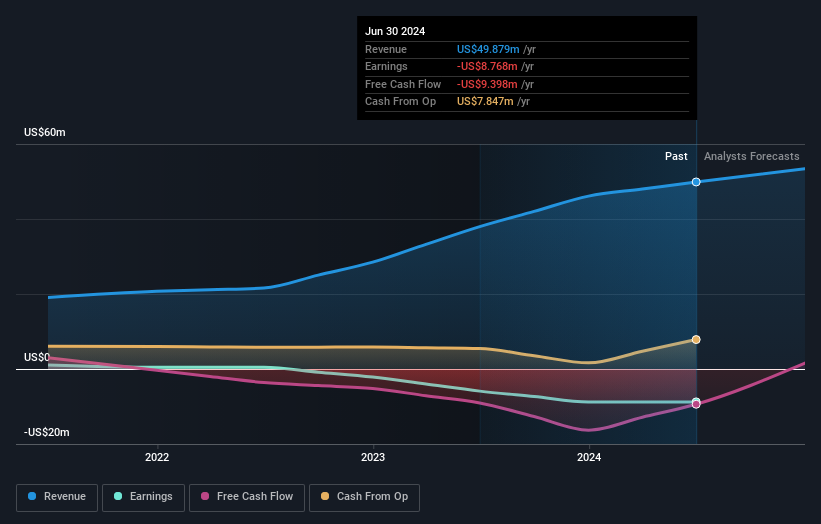Click the US$49.879m revenue value
The height and width of the screenshot is (524, 821).
[488, 49]
